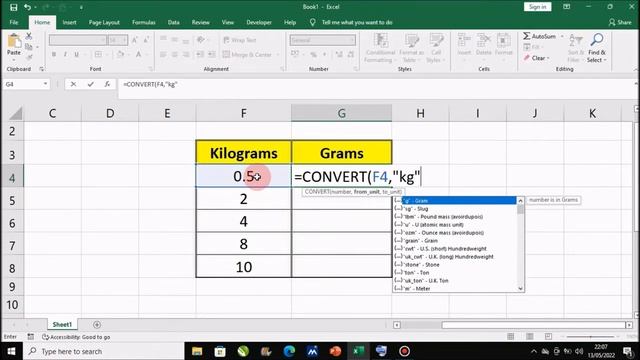This screenshot has height=360, width=640.
Task: Open the Font name combo box
Action: [x=78, y=40]
